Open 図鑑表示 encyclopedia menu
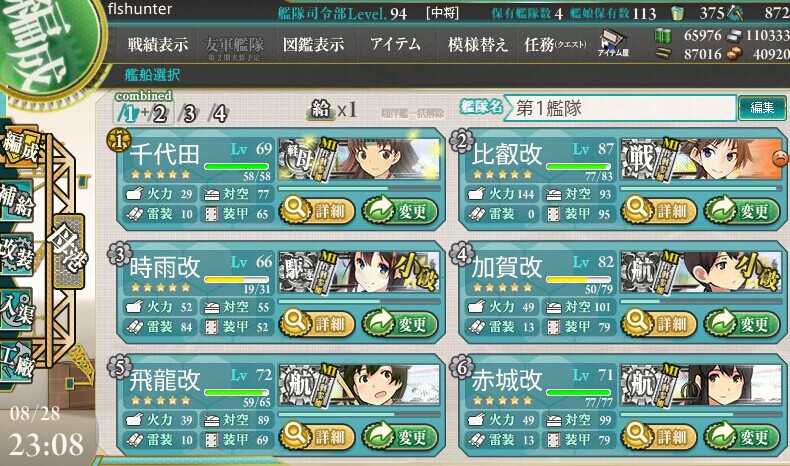The width and height of the screenshot is (790, 466). 313,44
